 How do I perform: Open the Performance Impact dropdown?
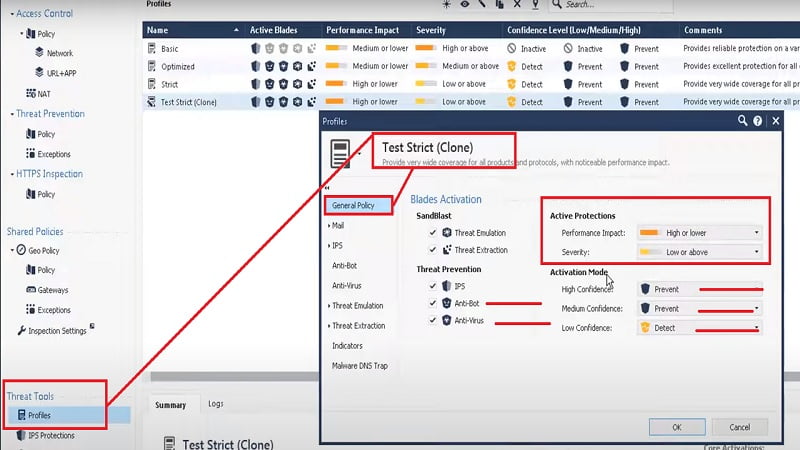(x=699, y=233)
